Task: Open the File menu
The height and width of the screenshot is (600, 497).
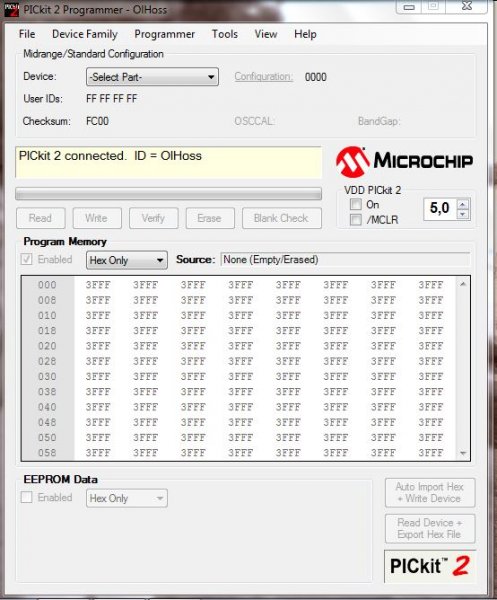Action: 27,34
